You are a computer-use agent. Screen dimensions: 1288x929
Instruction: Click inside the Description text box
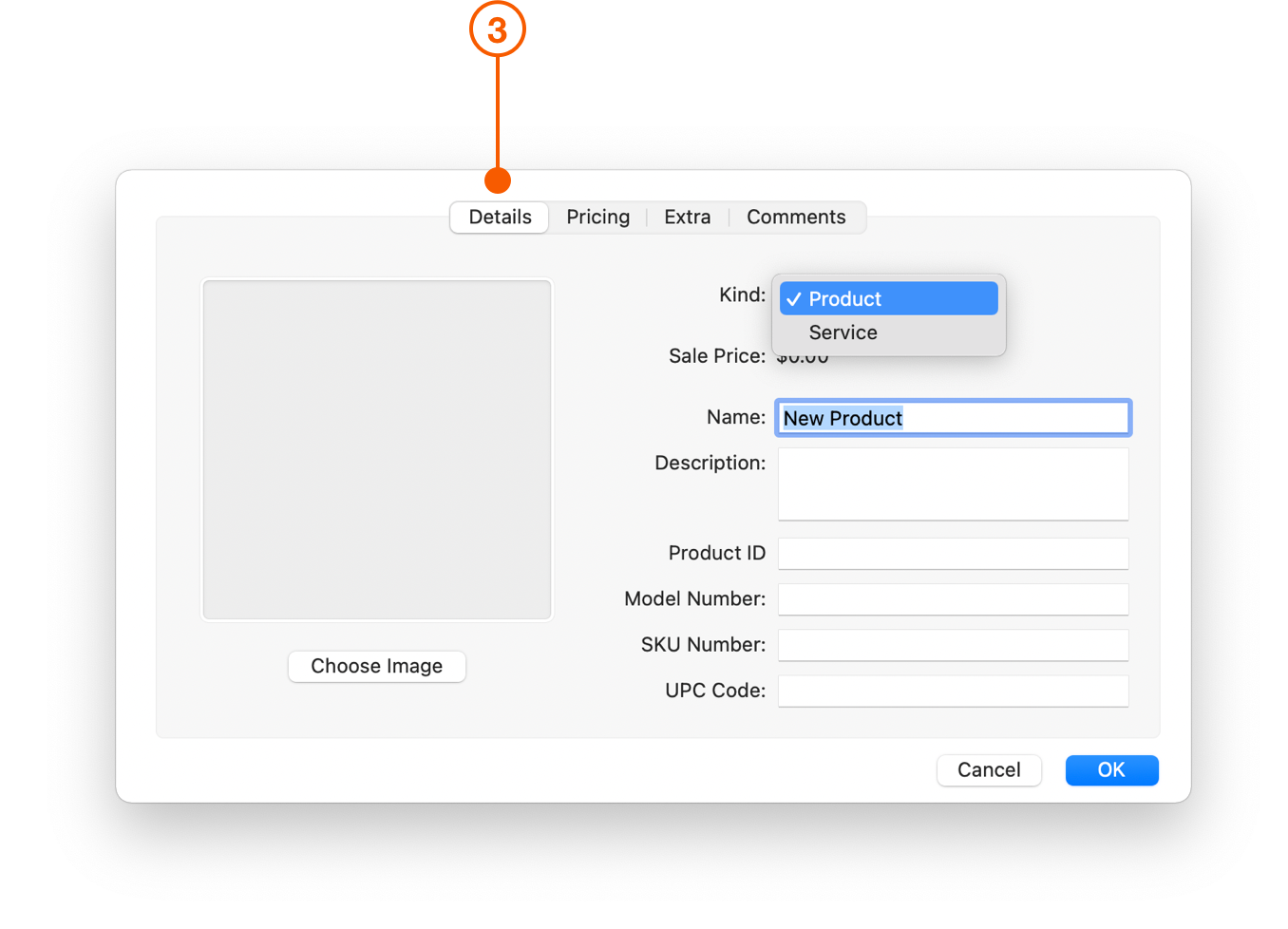coord(953,483)
